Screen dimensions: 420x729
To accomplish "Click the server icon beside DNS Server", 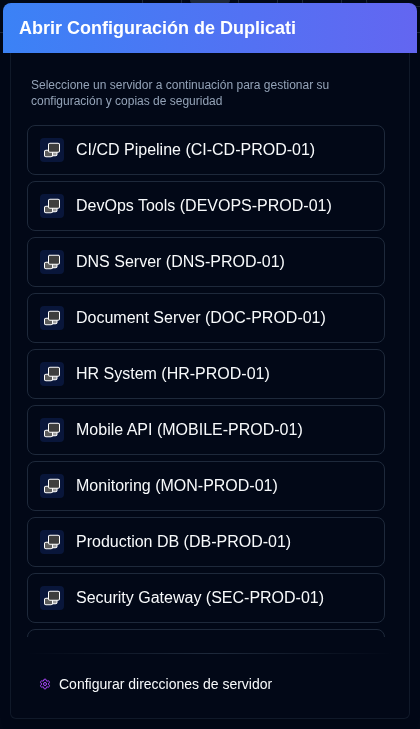I will (x=52, y=262).
